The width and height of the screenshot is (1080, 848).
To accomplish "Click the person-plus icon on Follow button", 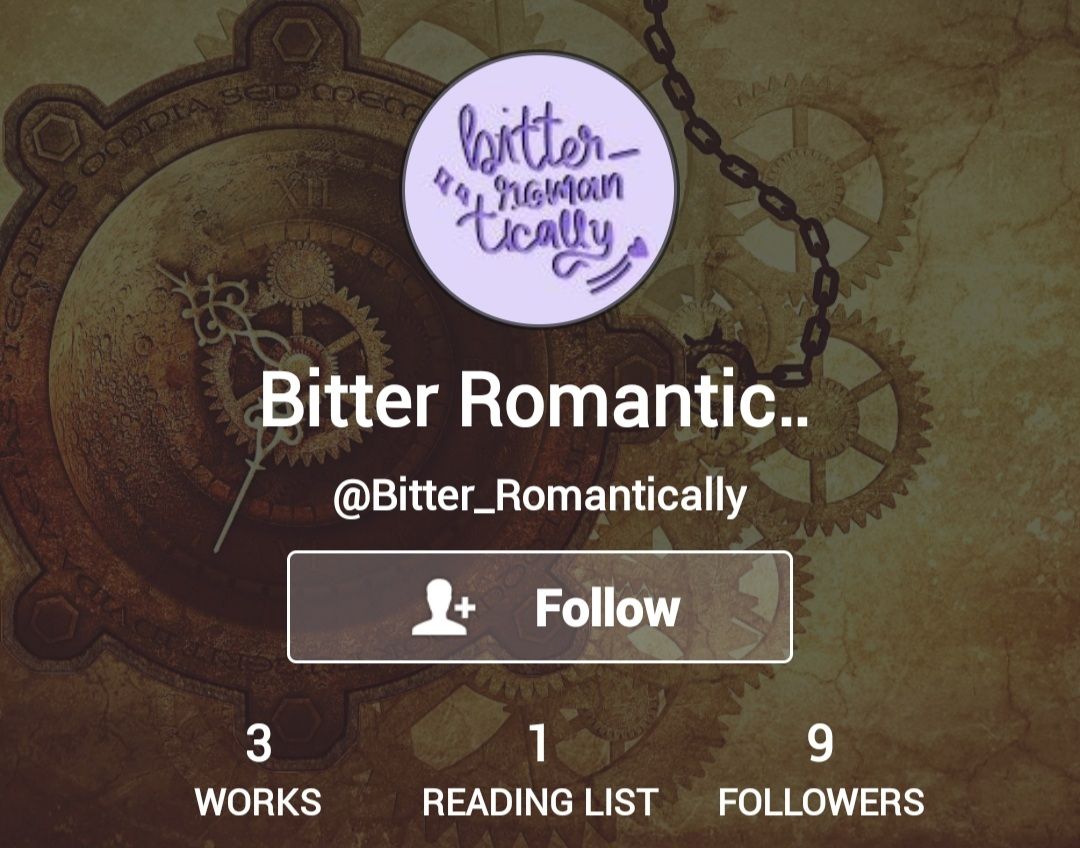I will pos(444,607).
